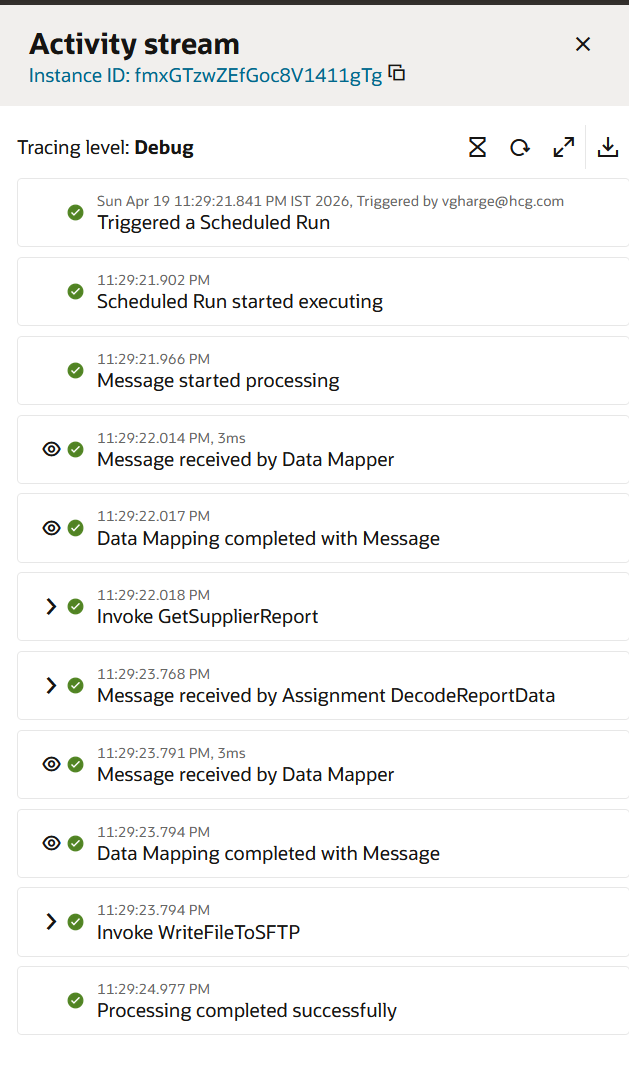View payload of 11:29:23.791 Message received by Data Mapper
This screenshot has height=1090, width=629.
51,764
